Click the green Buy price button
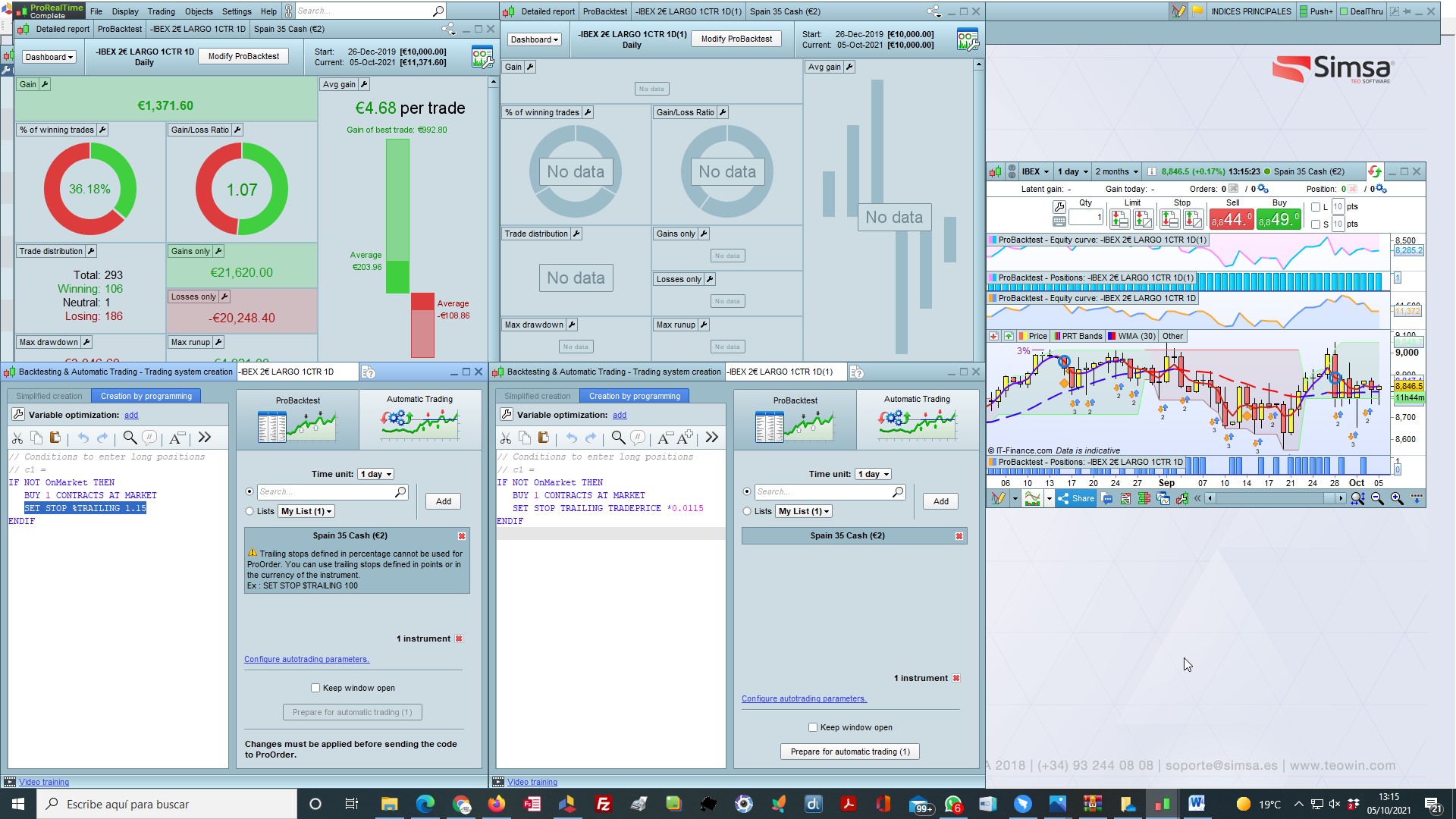The width and height of the screenshot is (1456, 819). point(1279,220)
